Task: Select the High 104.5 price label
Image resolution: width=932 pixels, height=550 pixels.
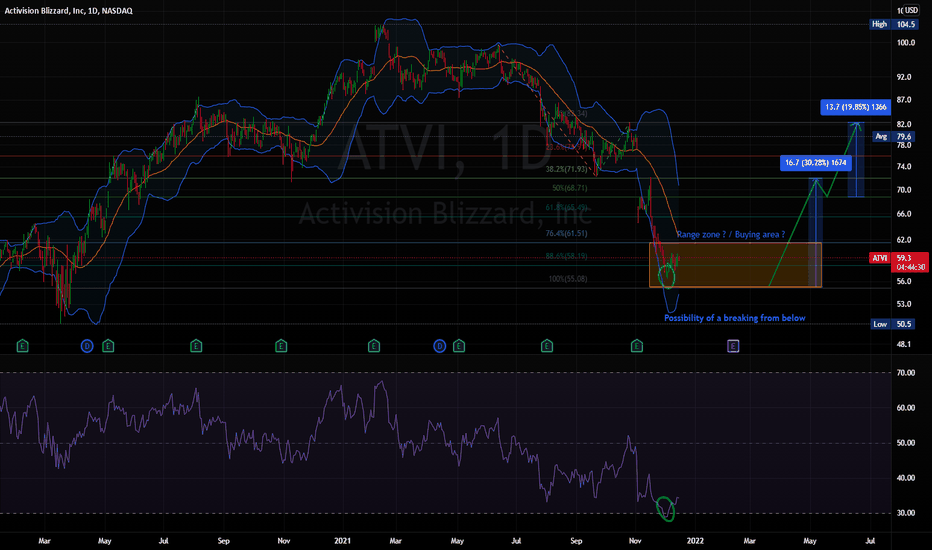Action: [x=893, y=24]
